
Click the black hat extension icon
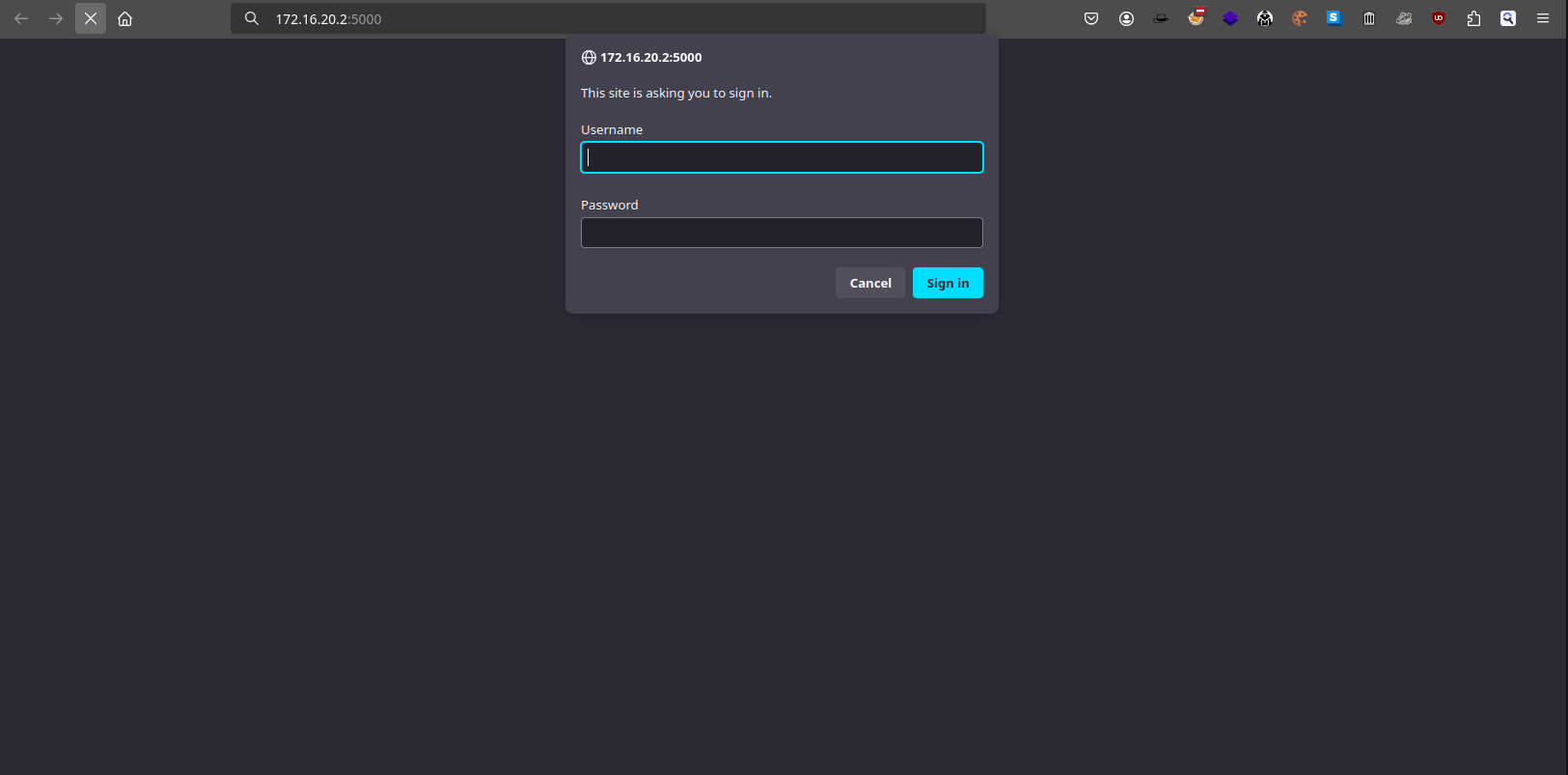pos(1161,18)
